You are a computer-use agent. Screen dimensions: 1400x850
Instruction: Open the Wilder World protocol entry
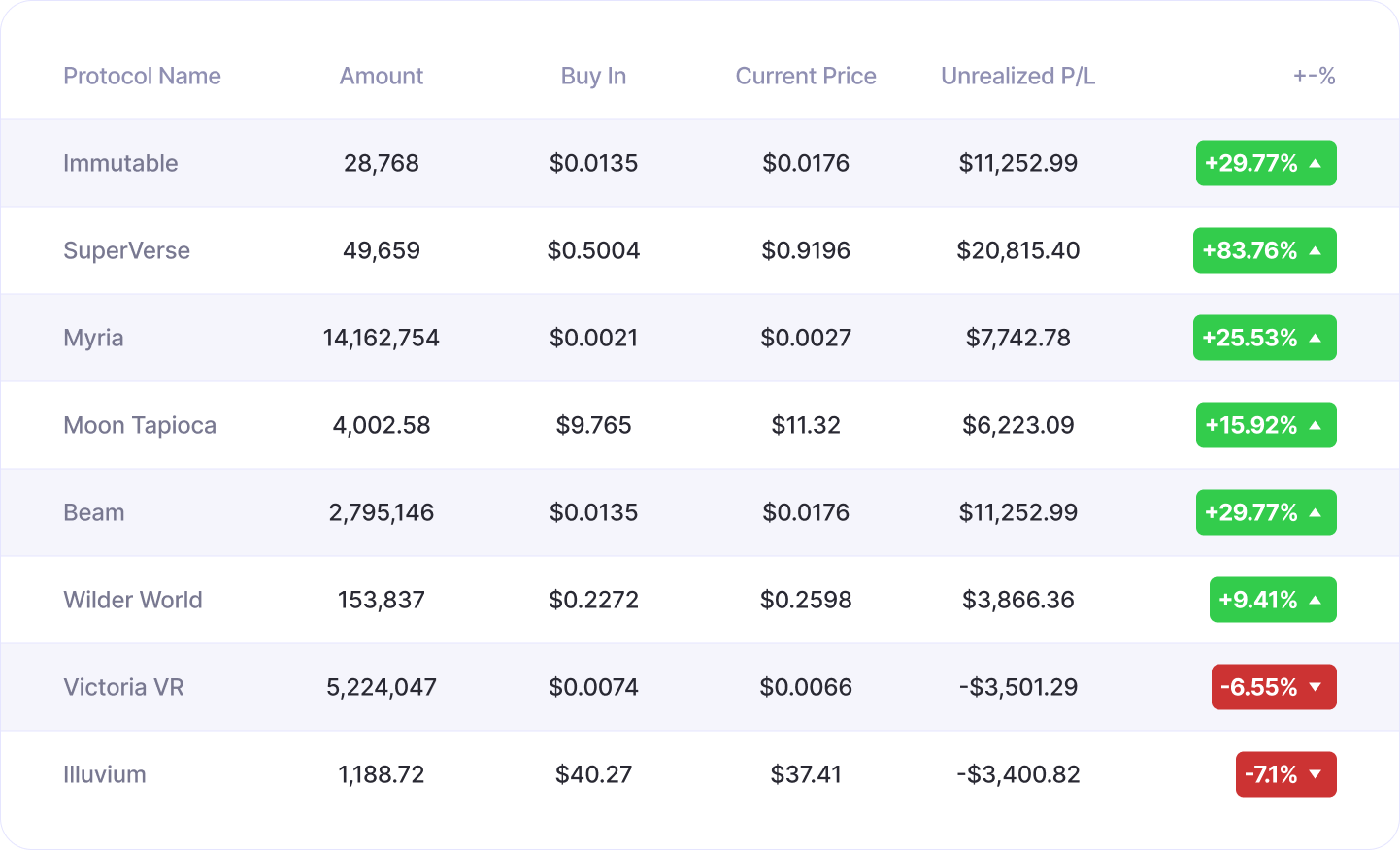133,600
